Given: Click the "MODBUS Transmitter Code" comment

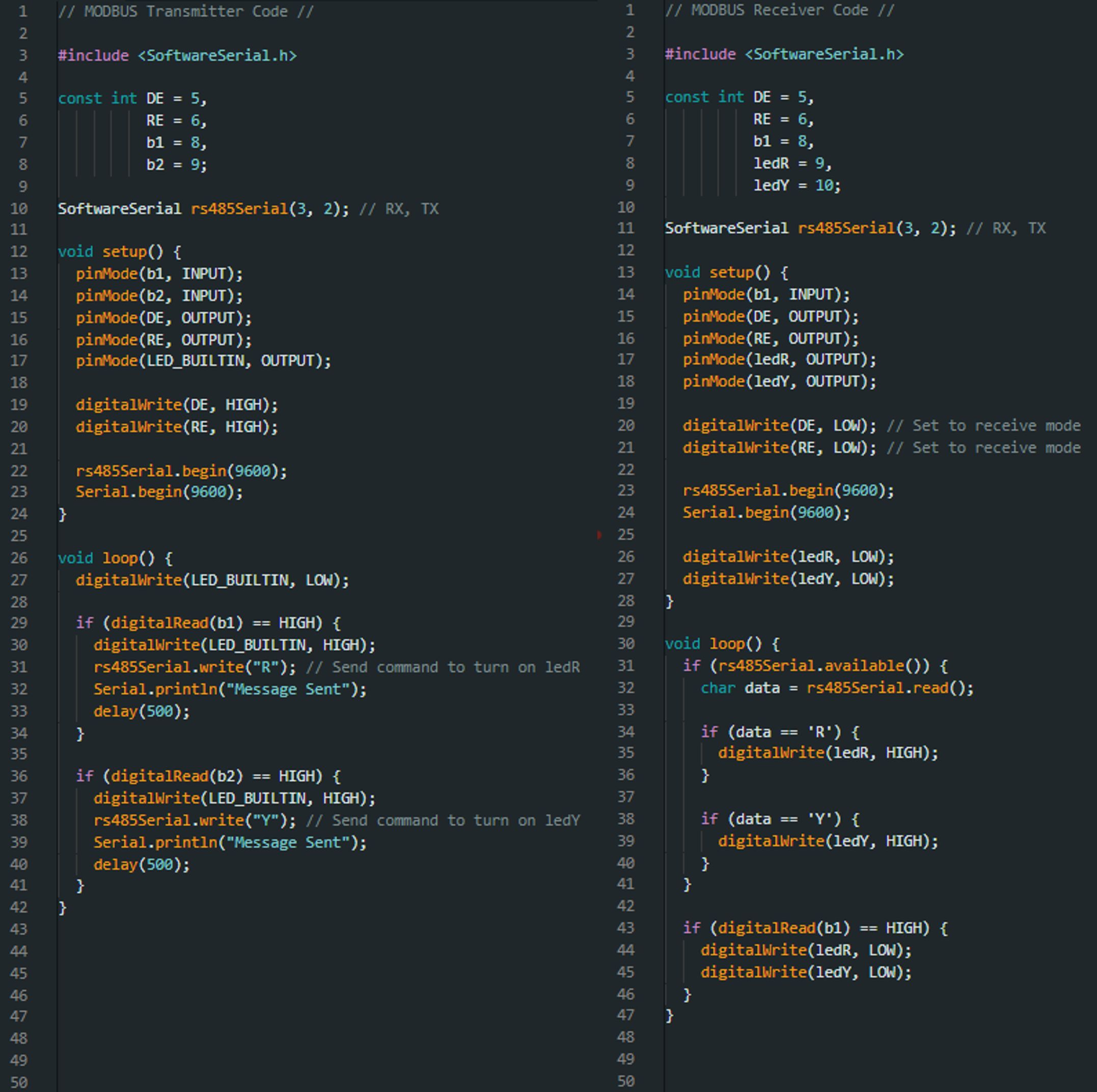Looking at the screenshot, I should tap(186, 11).
